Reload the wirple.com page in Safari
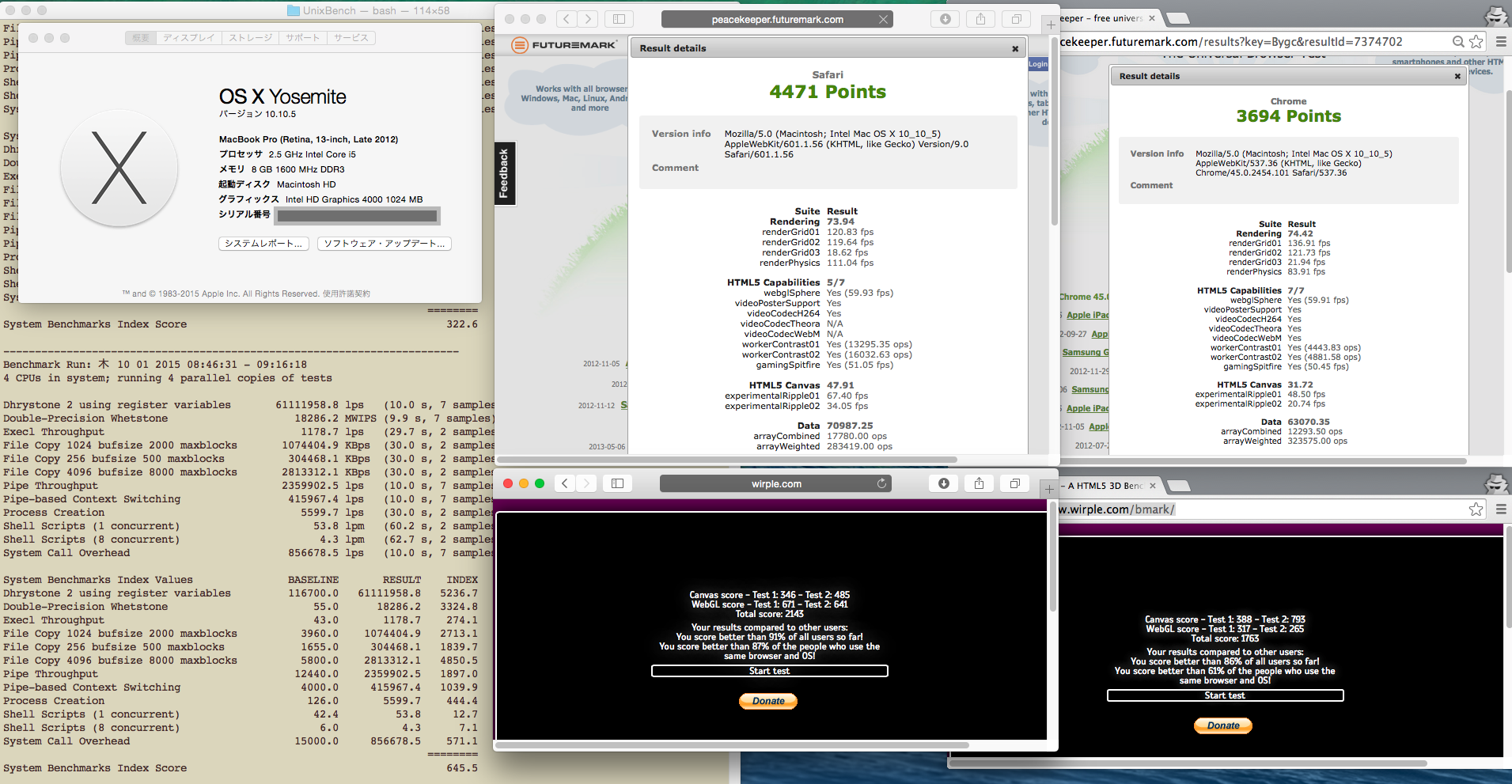 coord(881,483)
